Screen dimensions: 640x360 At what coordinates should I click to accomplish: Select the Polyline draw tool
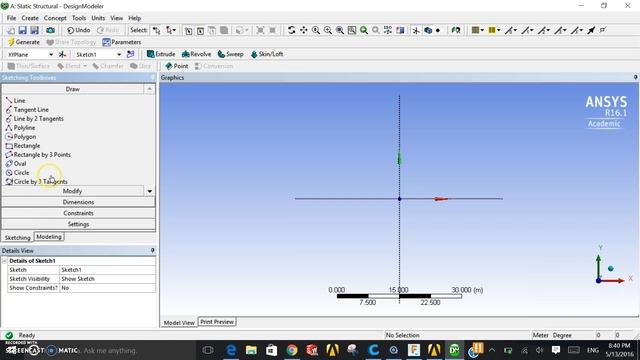20,128
